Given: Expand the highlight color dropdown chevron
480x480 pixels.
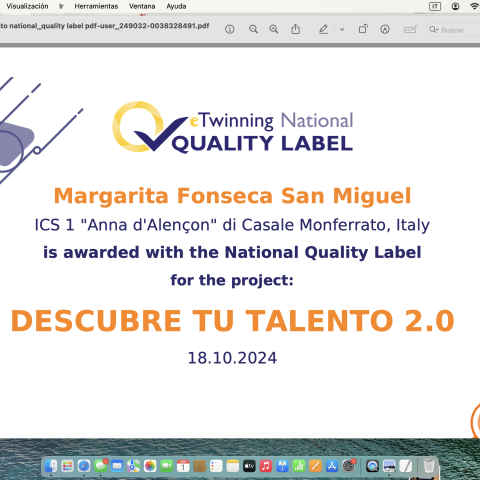Looking at the screenshot, I should [x=342, y=30].
